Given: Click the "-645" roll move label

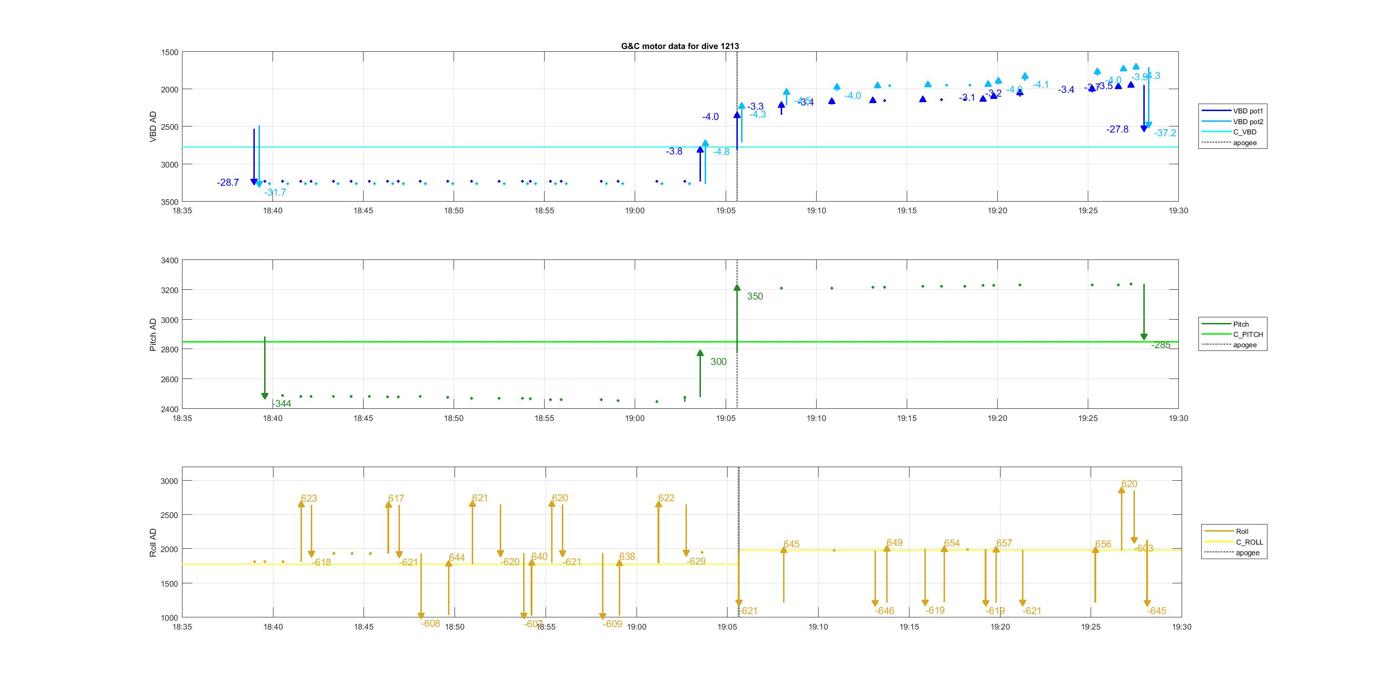Looking at the screenshot, I should (x=1156, y=611).
